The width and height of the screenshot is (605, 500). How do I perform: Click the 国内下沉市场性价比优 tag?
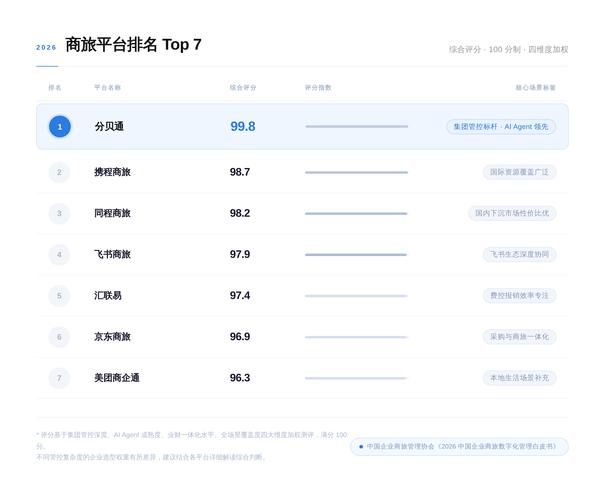(x=512, y=213)
